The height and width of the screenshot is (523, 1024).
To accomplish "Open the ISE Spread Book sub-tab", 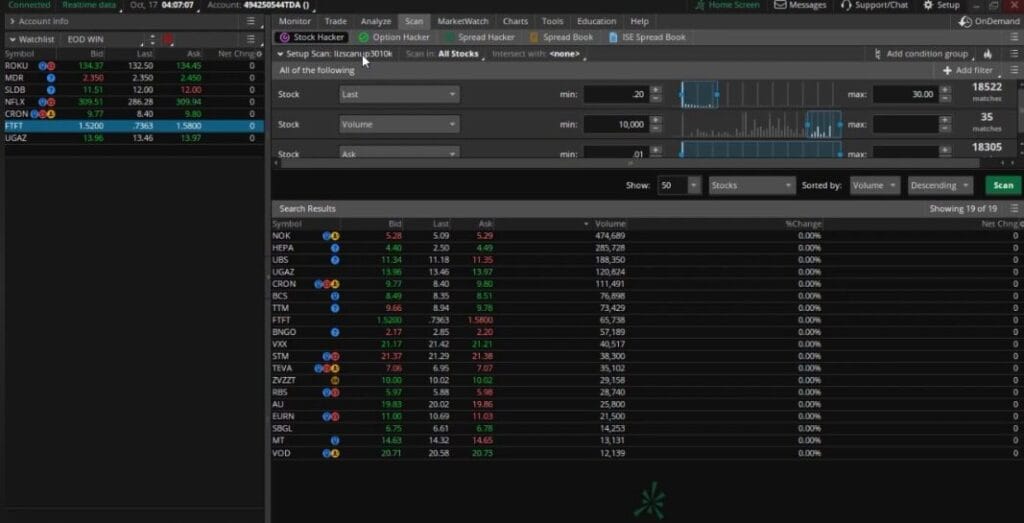I will coord(647,37).
